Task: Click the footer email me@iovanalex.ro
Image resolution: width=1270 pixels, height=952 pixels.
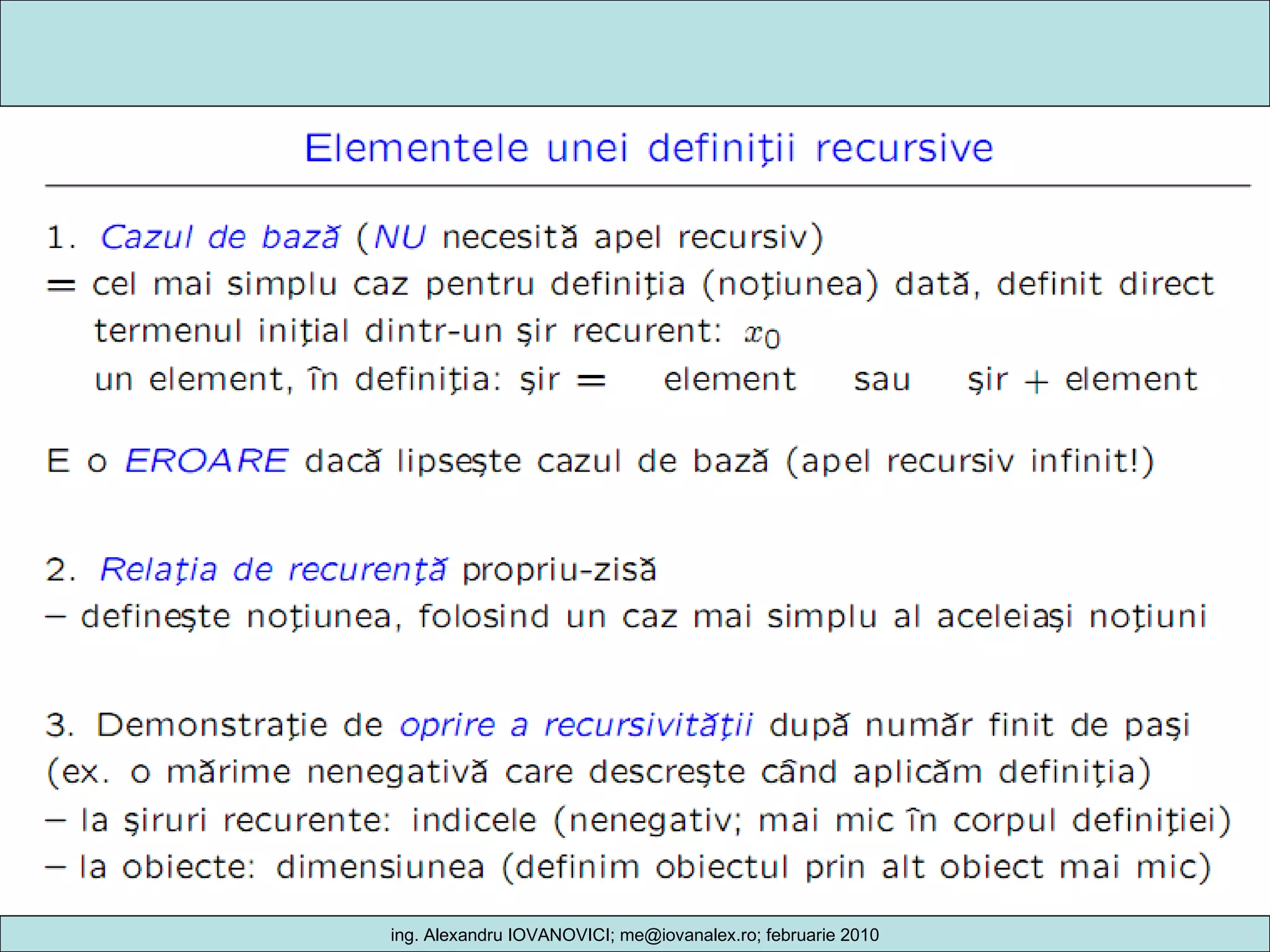Action: tap(688, 935)
